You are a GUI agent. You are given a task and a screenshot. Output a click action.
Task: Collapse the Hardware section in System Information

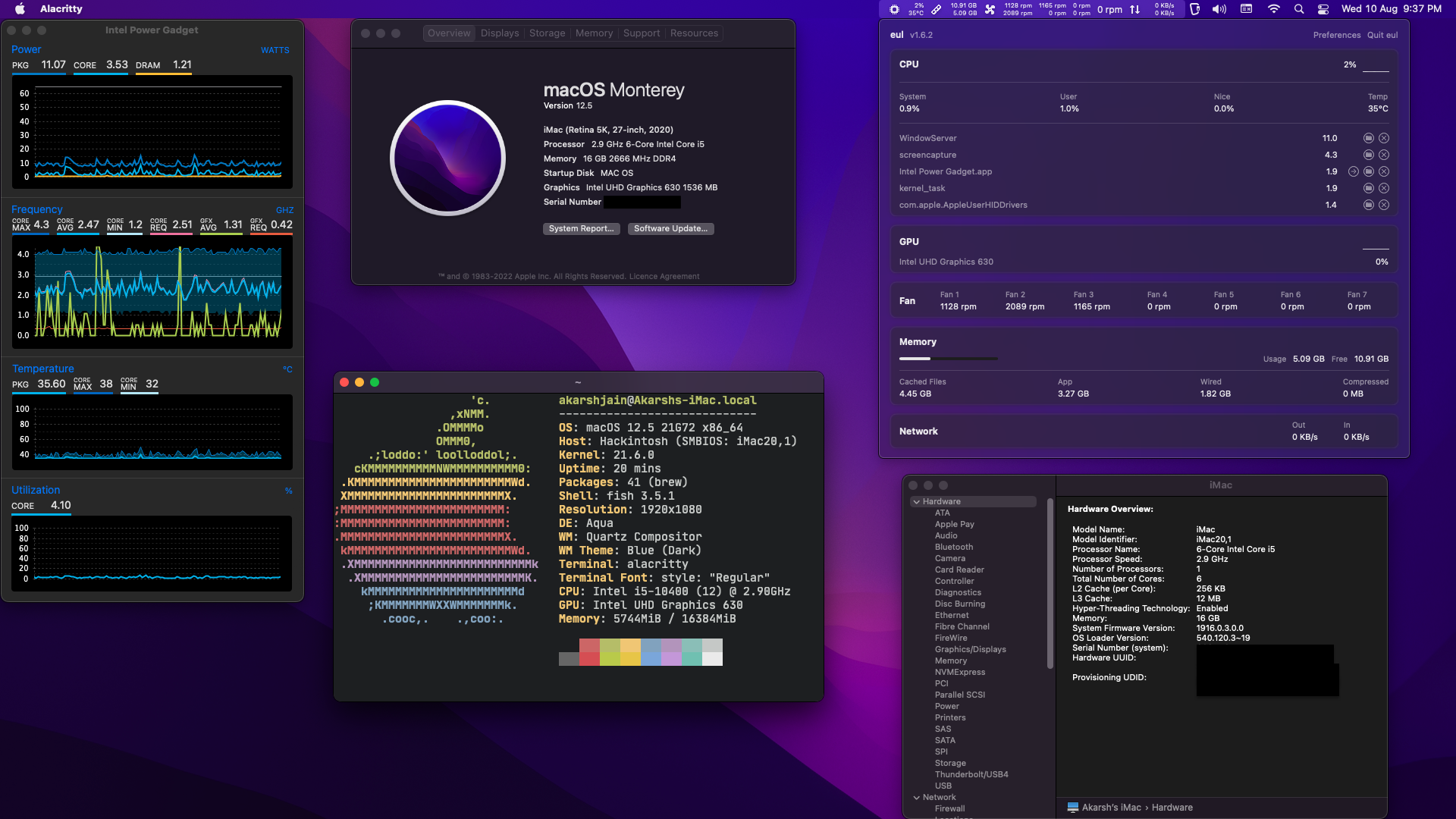point(916,501)
